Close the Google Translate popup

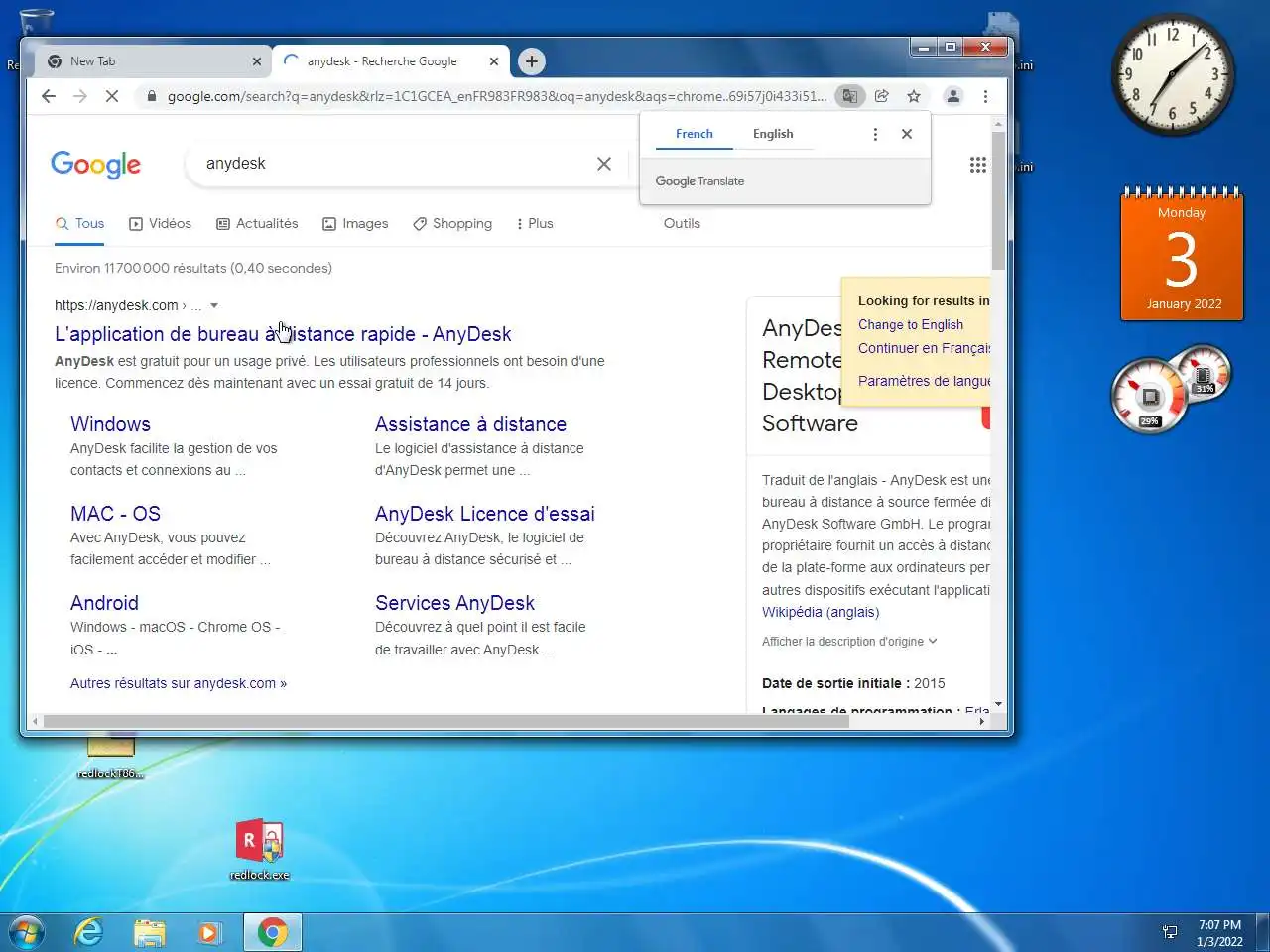click(907, 134)
